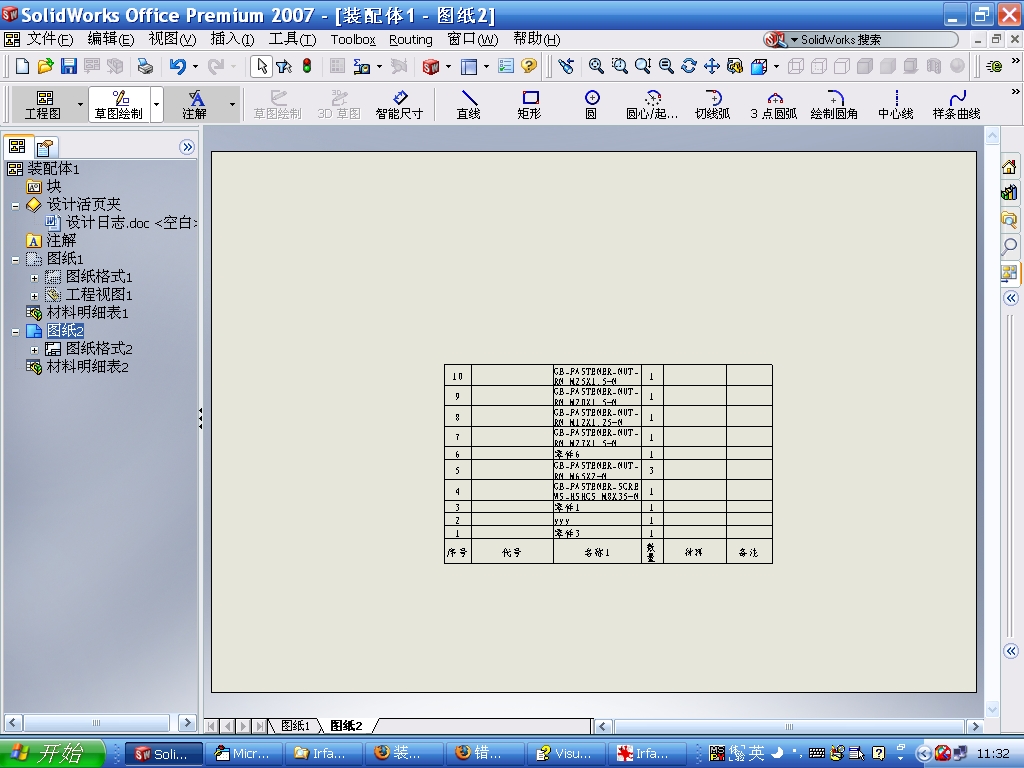
Task: Select the Spline 样条曲线 tool
Action: [956, 104]
